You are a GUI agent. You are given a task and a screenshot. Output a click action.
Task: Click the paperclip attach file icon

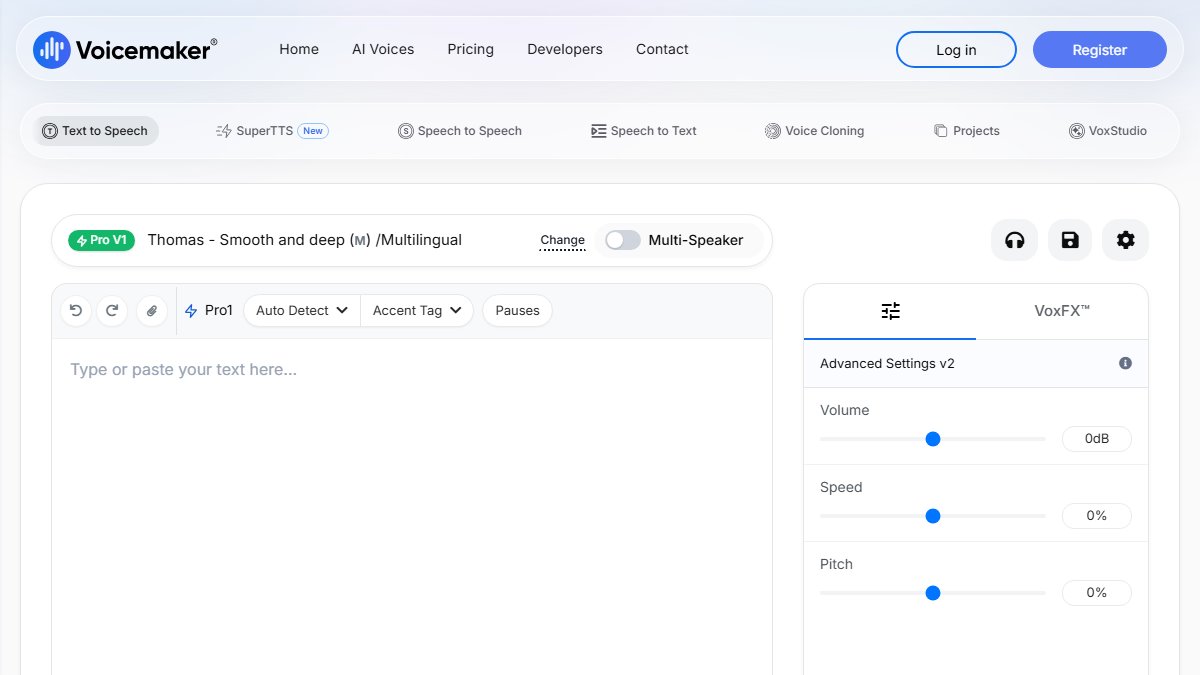[x=152, y=311]
